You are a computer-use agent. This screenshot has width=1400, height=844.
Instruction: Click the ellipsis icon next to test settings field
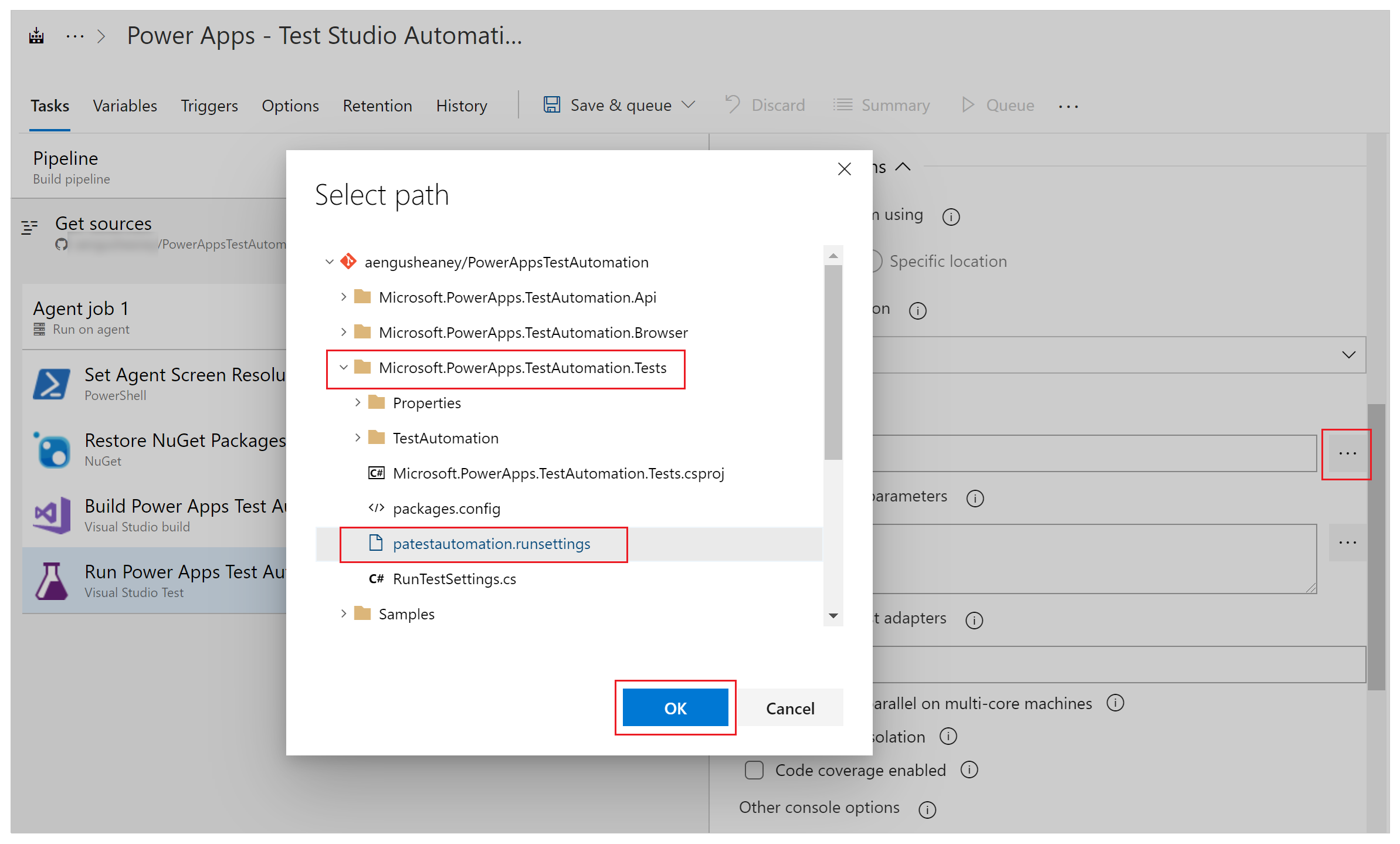coord(1347,453)
